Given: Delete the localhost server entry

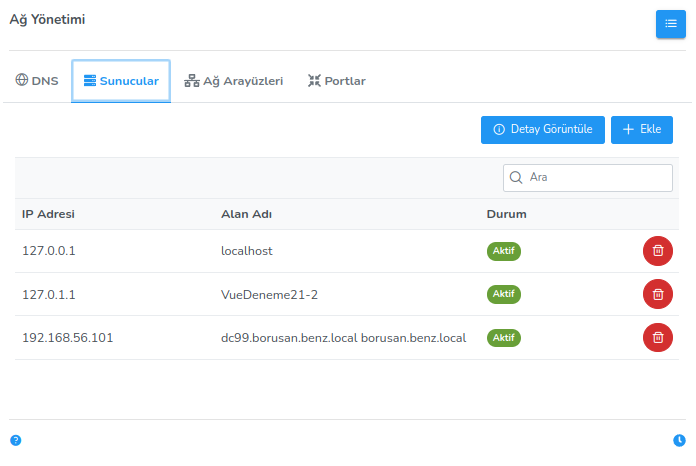Looking at the screenshot, I should [x=657, y=251].
